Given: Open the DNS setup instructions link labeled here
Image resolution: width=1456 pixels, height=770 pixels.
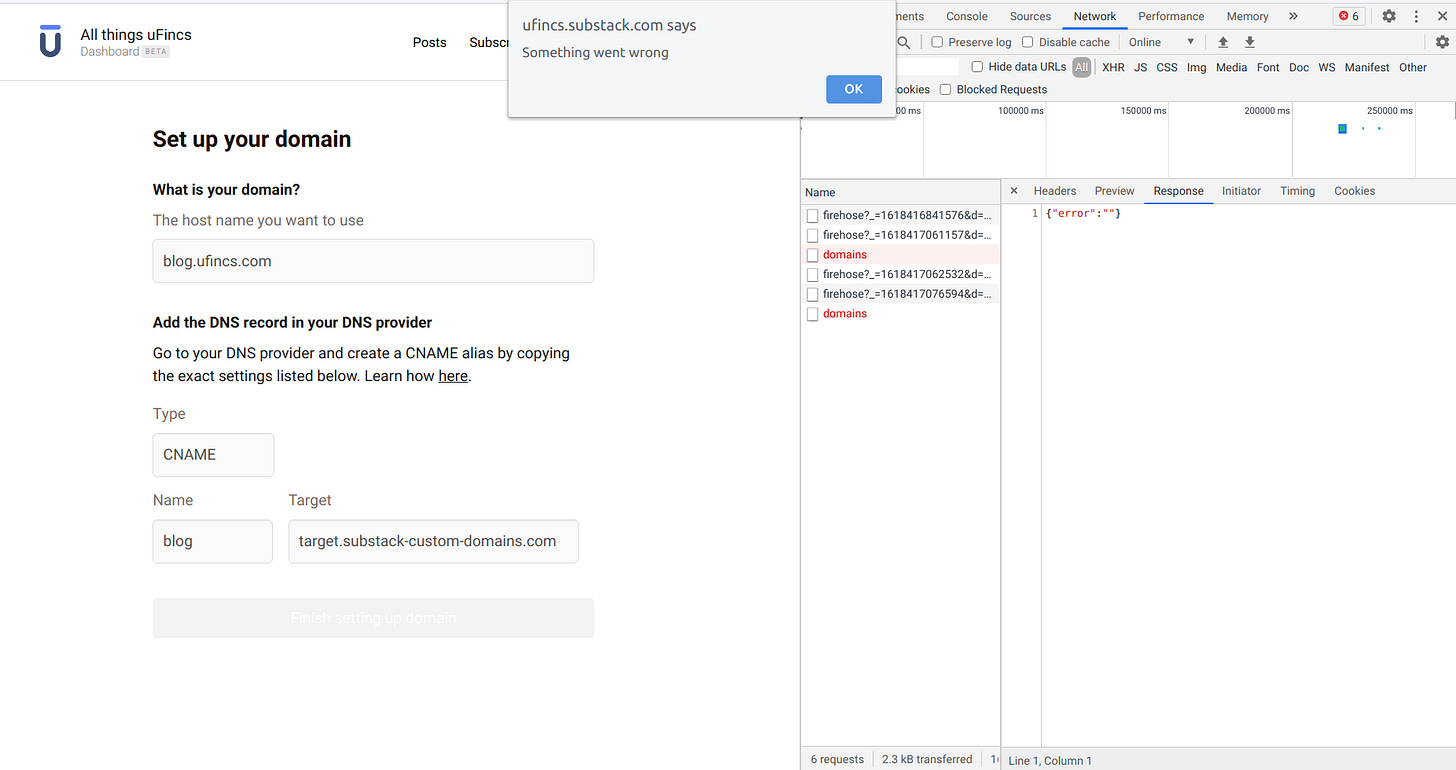Looking at the screenshot, I should pyautogui.click(x=453, y=375).
